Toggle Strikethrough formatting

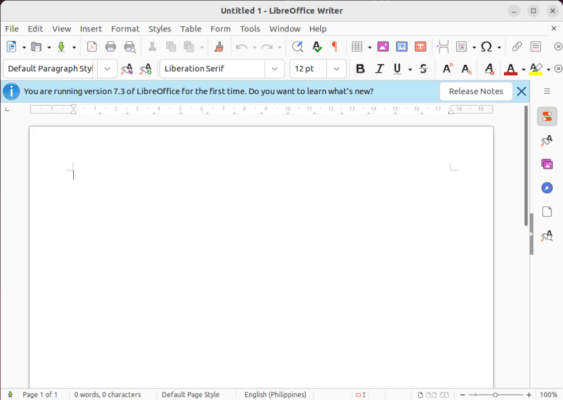(423, 69)
